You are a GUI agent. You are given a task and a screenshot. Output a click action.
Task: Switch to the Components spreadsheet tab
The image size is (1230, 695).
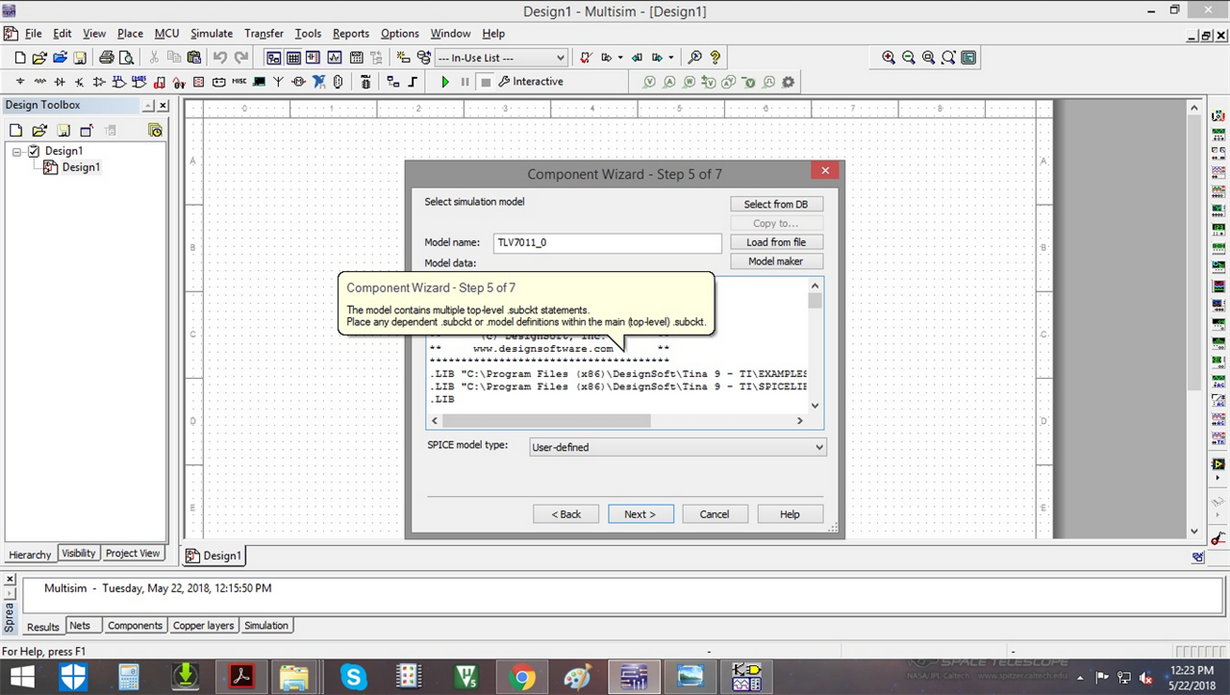135,626
